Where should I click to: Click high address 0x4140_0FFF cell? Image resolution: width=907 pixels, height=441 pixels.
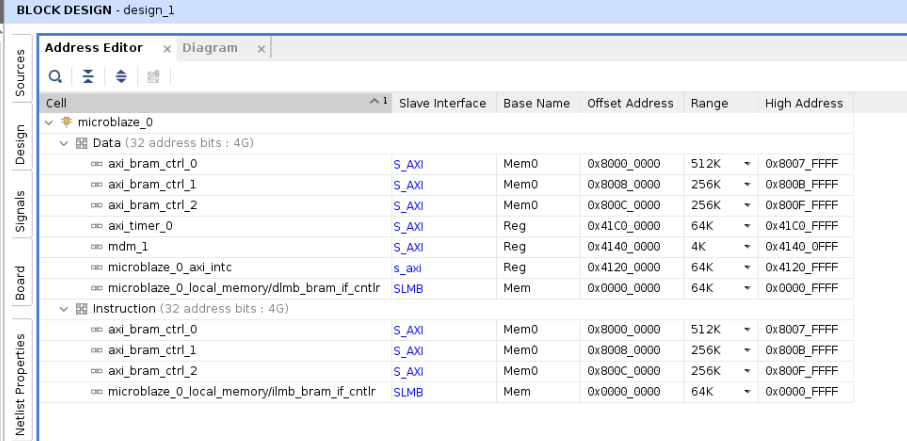point(801,247)
